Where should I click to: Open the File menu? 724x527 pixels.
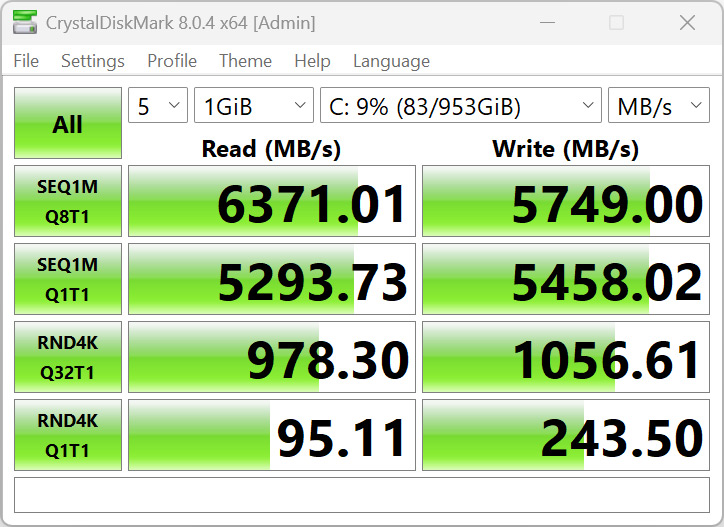(26, 61)
